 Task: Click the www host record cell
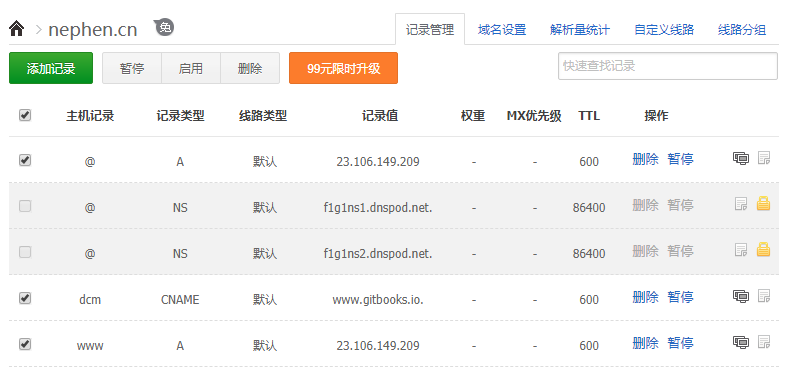pyautogui.click(x=90, y=346)
